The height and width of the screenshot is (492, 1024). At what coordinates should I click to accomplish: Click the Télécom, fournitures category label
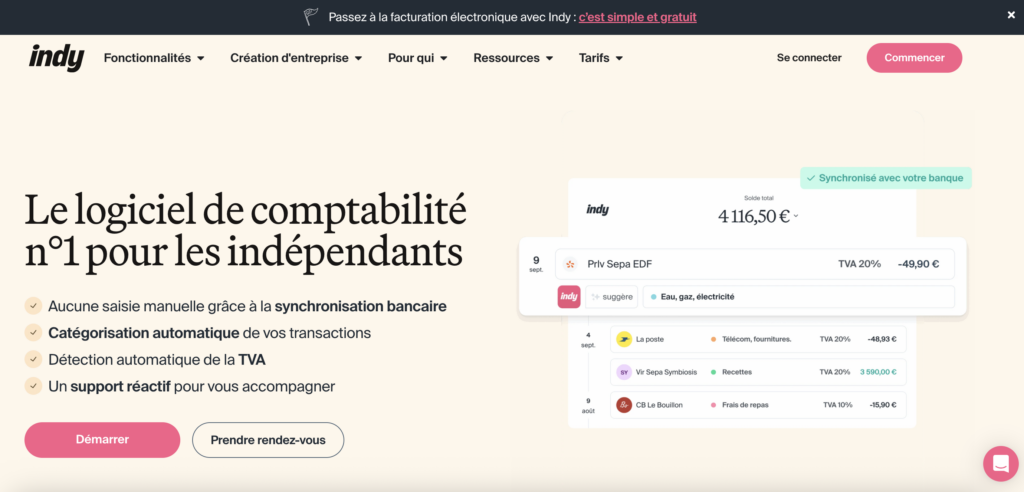(x=756, y=339)
